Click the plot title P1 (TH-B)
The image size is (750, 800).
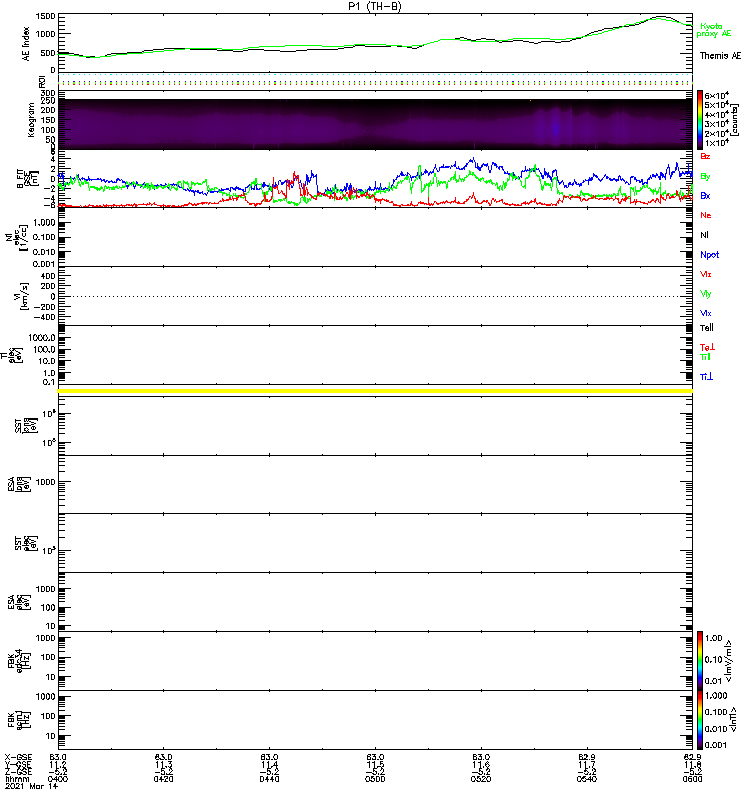tap(375, 6)
